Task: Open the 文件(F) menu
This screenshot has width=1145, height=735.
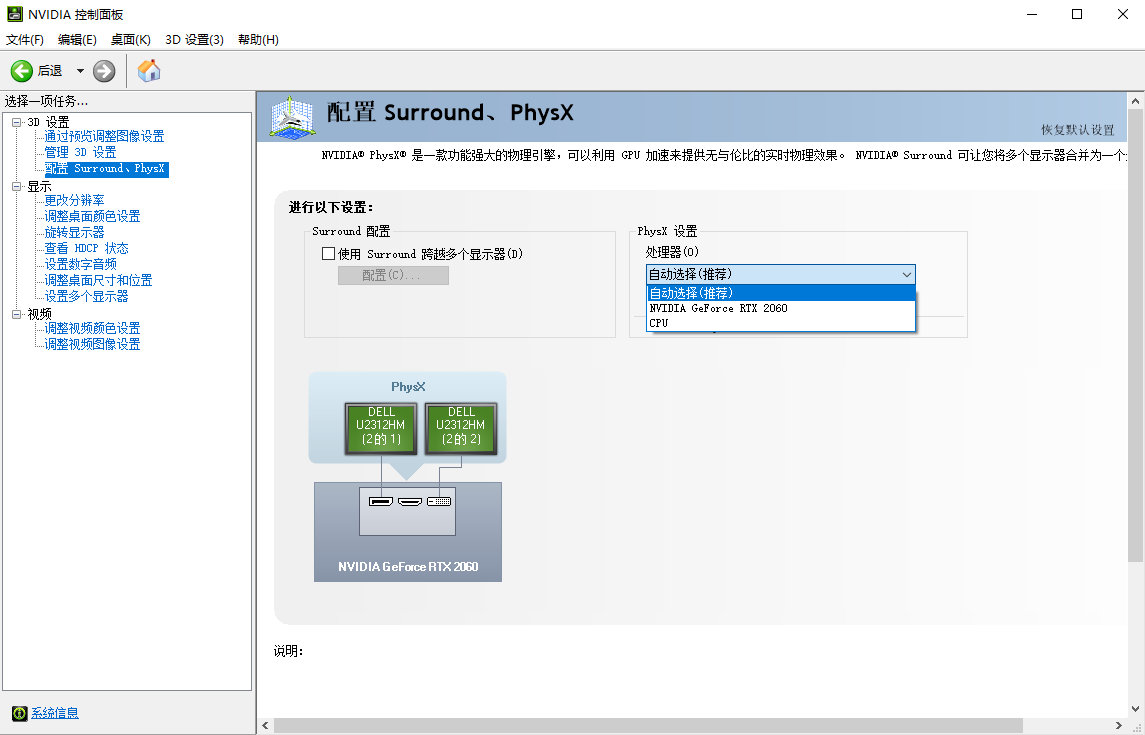Action: [x=25, y=39]
